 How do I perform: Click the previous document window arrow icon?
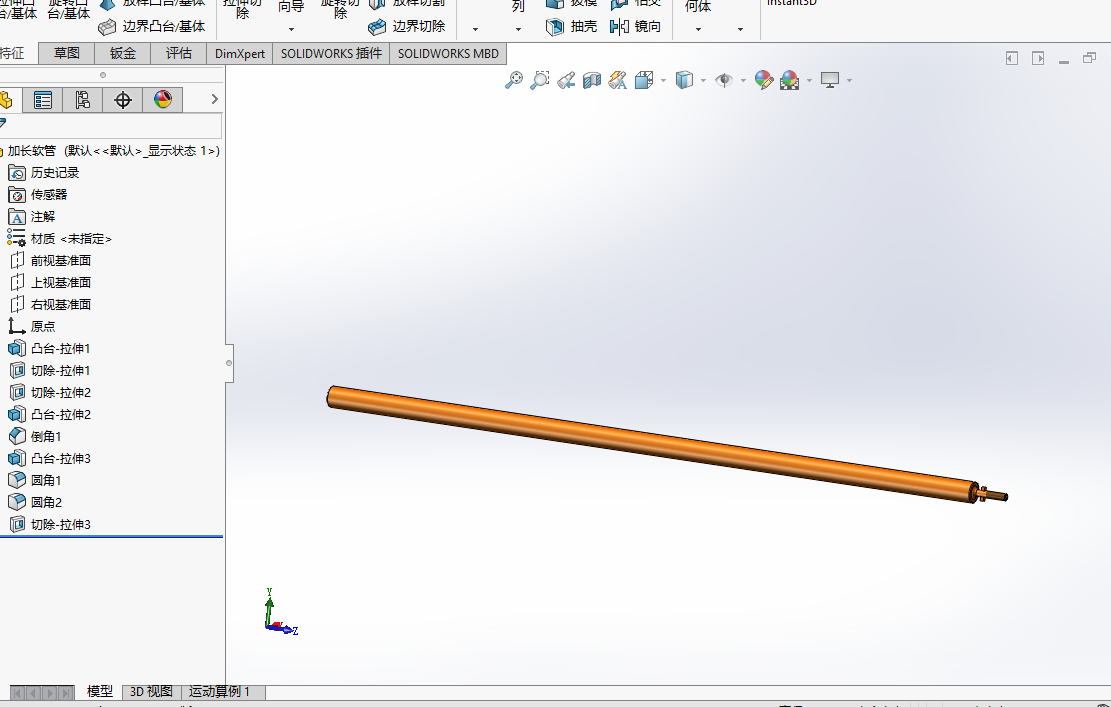point(1012,58)
